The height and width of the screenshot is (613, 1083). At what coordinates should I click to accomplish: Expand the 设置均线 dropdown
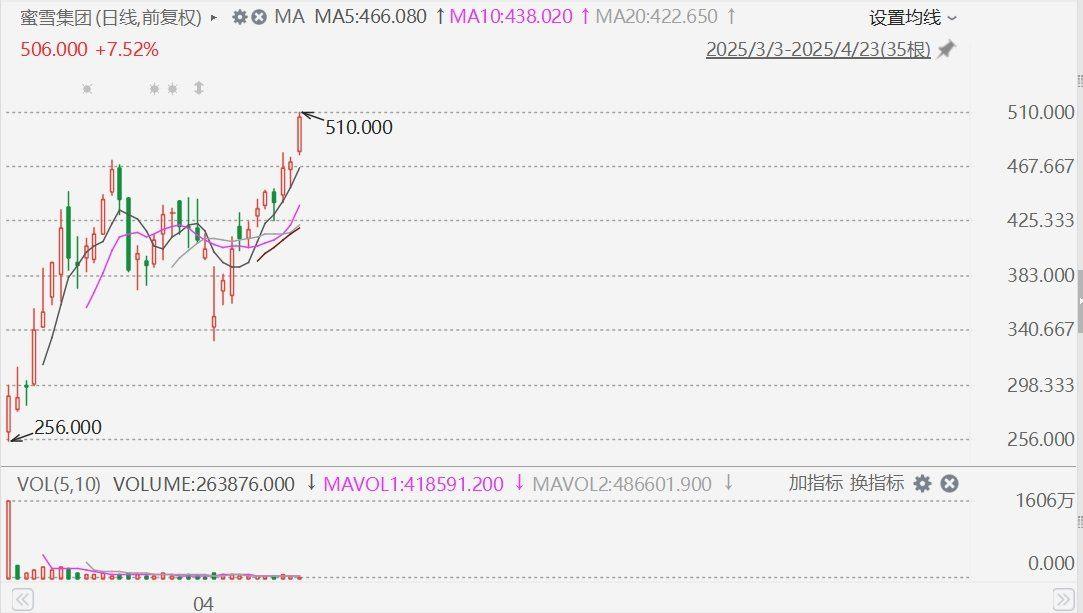pyautogui.click(x=912, y=18)
